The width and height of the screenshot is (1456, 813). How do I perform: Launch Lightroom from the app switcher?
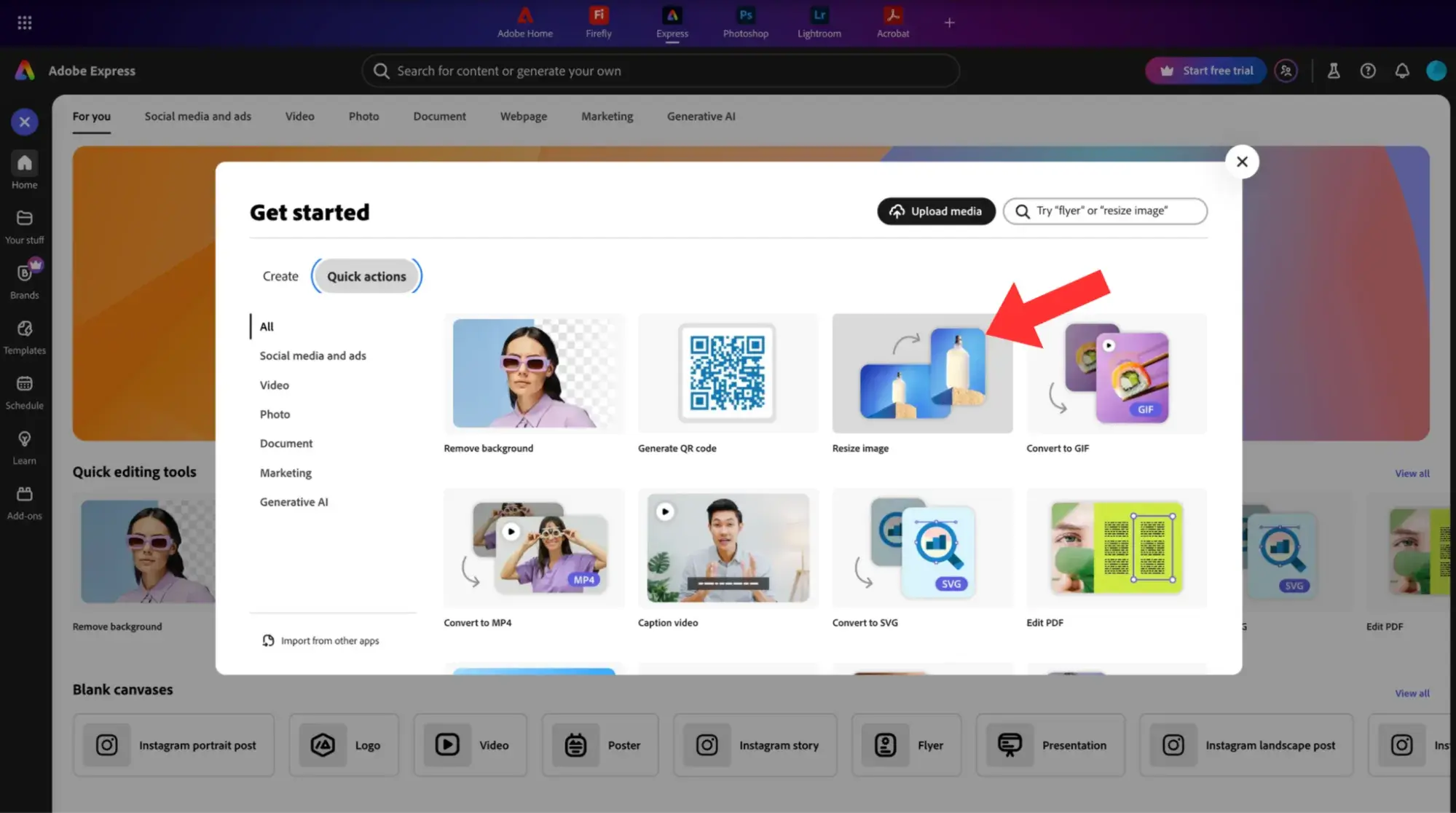coord(818,22)
